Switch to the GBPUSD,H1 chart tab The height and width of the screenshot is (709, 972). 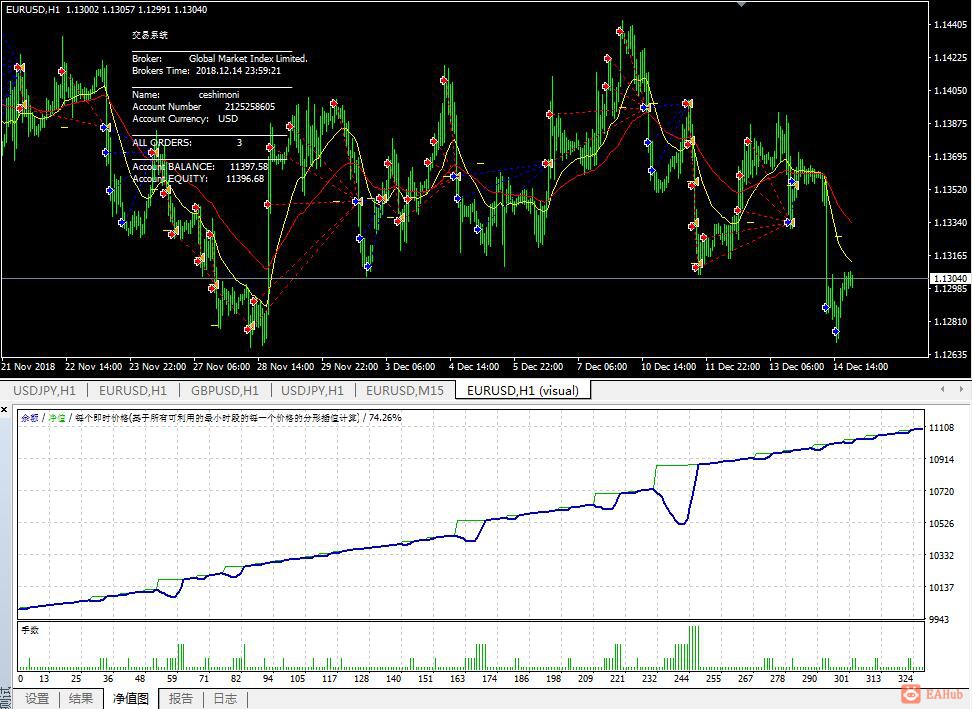pyautogui.click(x=224, y=390)
